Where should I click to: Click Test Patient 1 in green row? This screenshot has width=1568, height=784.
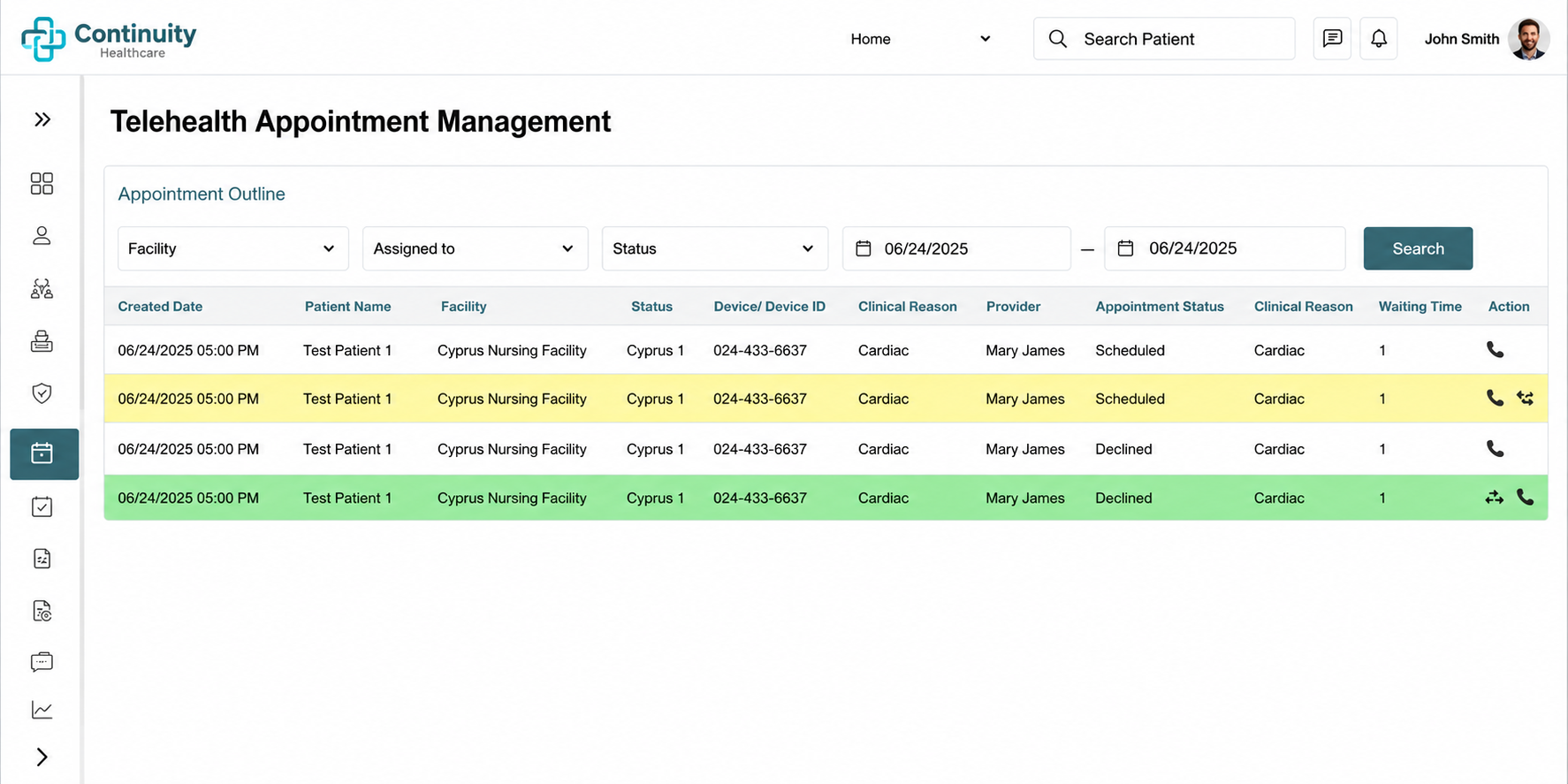(347, 498)
